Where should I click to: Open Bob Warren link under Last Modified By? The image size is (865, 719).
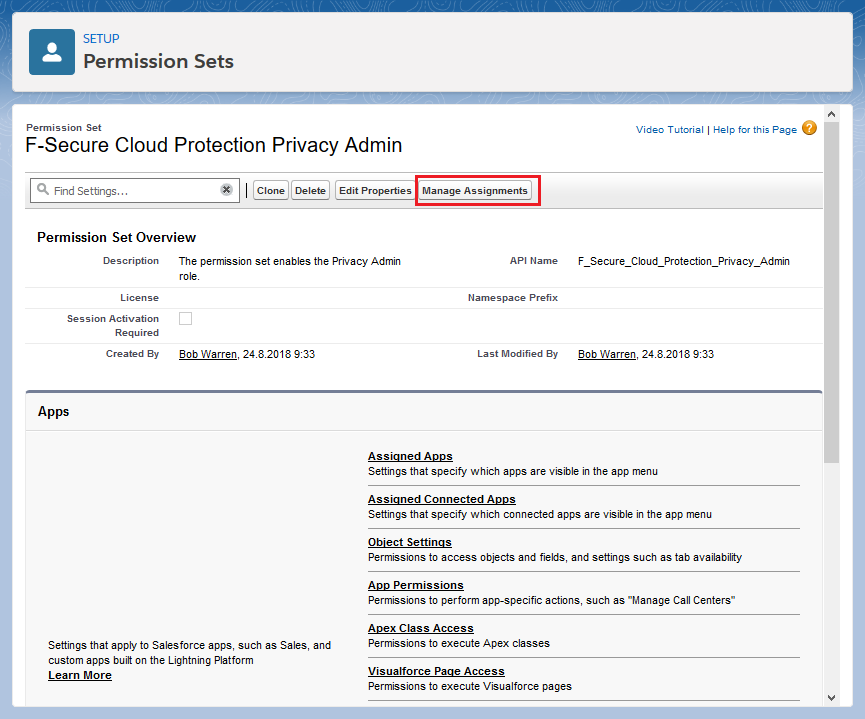(607, 354)
